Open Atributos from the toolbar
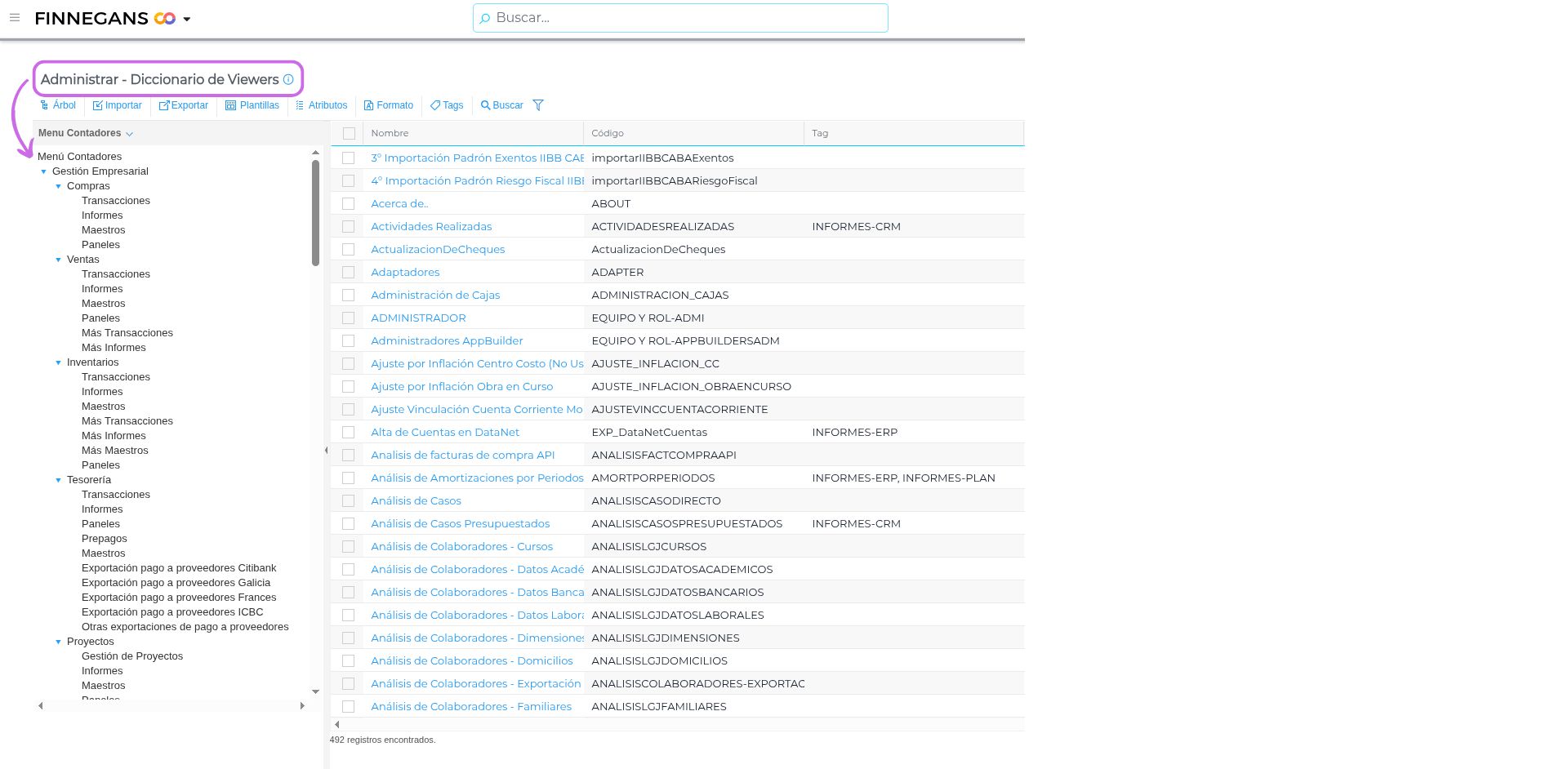 [x=321, y=105]
